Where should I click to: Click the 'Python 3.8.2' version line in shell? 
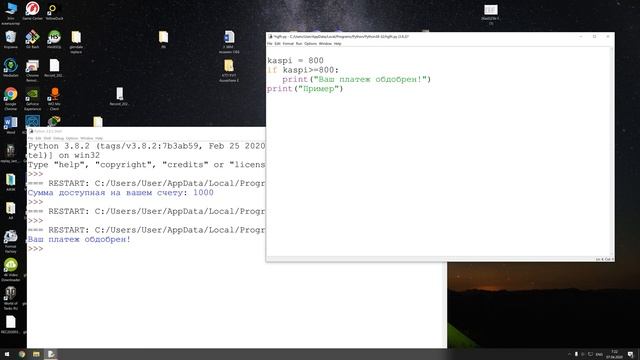(146, 146)
